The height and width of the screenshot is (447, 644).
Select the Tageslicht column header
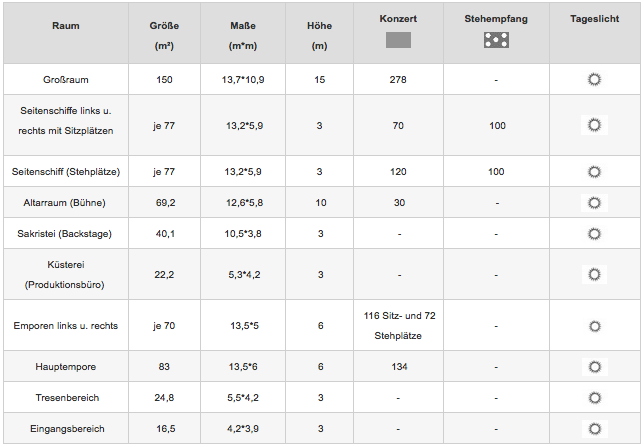(594, 19)
